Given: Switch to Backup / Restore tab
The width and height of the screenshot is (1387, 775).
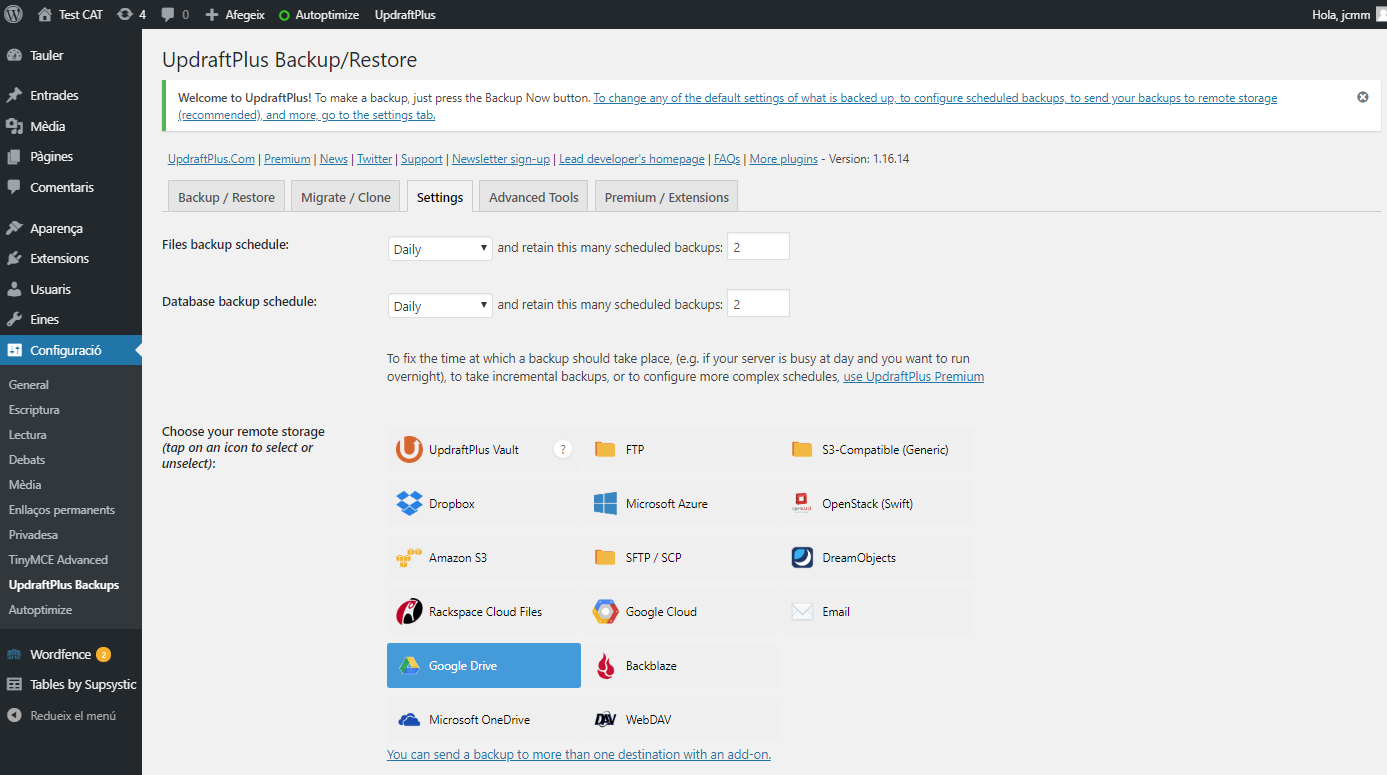Looking at the screenshot, I should pyautogui.click(x=226, y=197).
